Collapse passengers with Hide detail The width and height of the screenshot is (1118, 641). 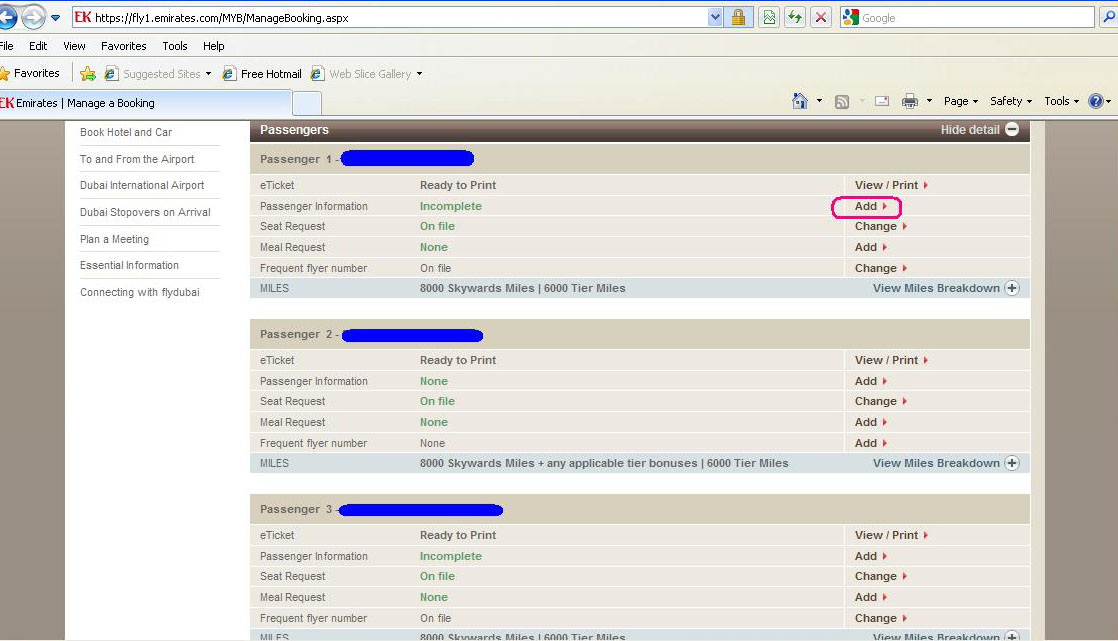980,130
